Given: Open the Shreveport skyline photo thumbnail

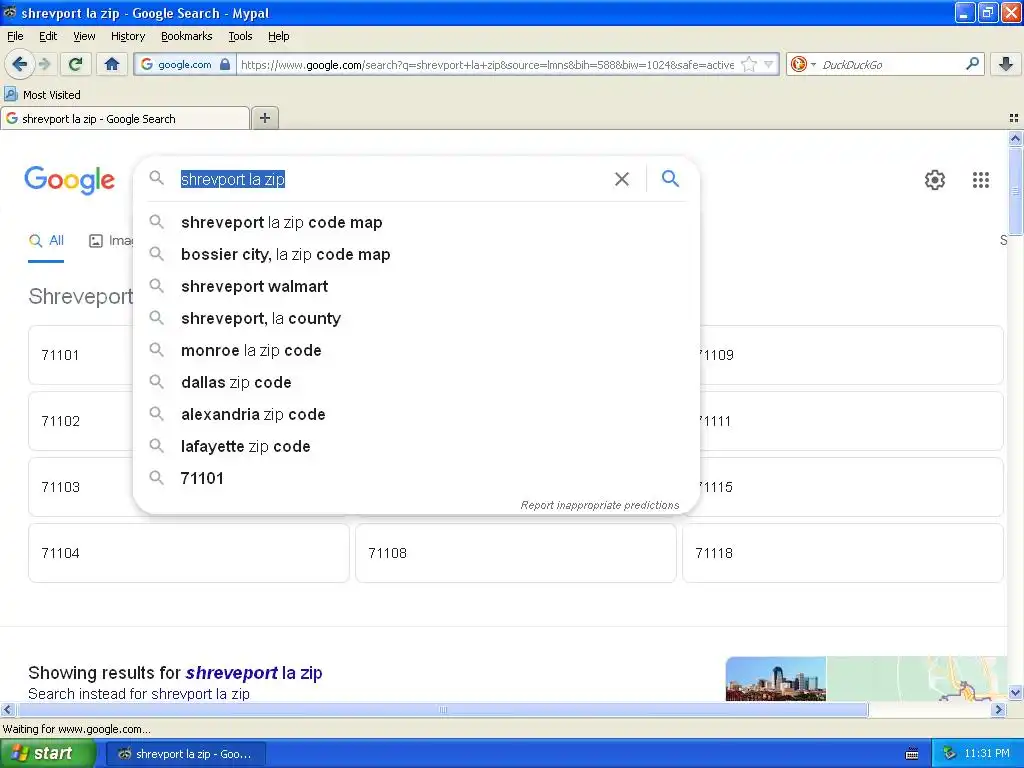Looking at the screenshot, I should (x=776, y=679).
